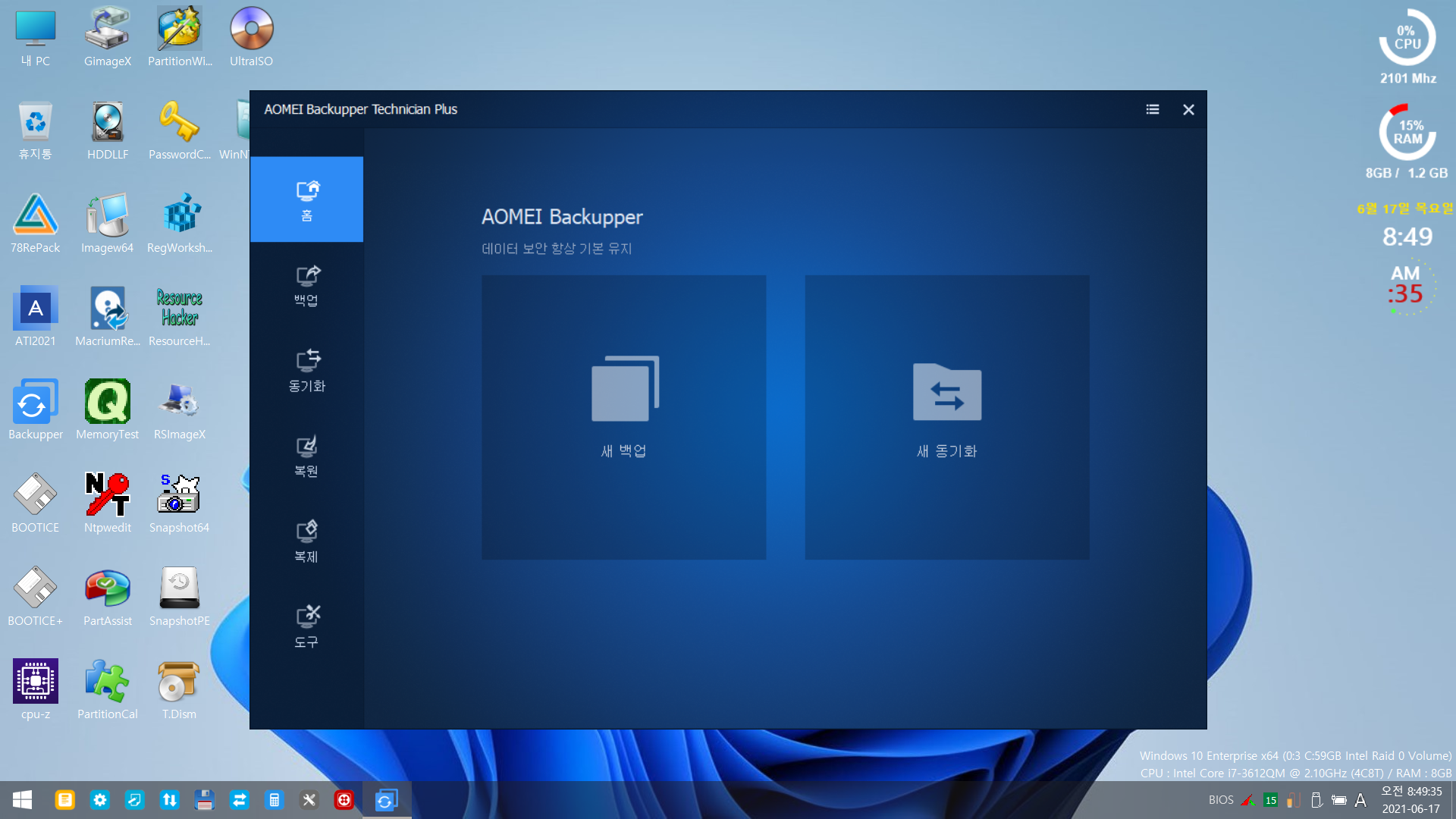Viewport: 1456px width, 819px height.
Task: Close the AOMEI Backupper window
Action: 1188,109
